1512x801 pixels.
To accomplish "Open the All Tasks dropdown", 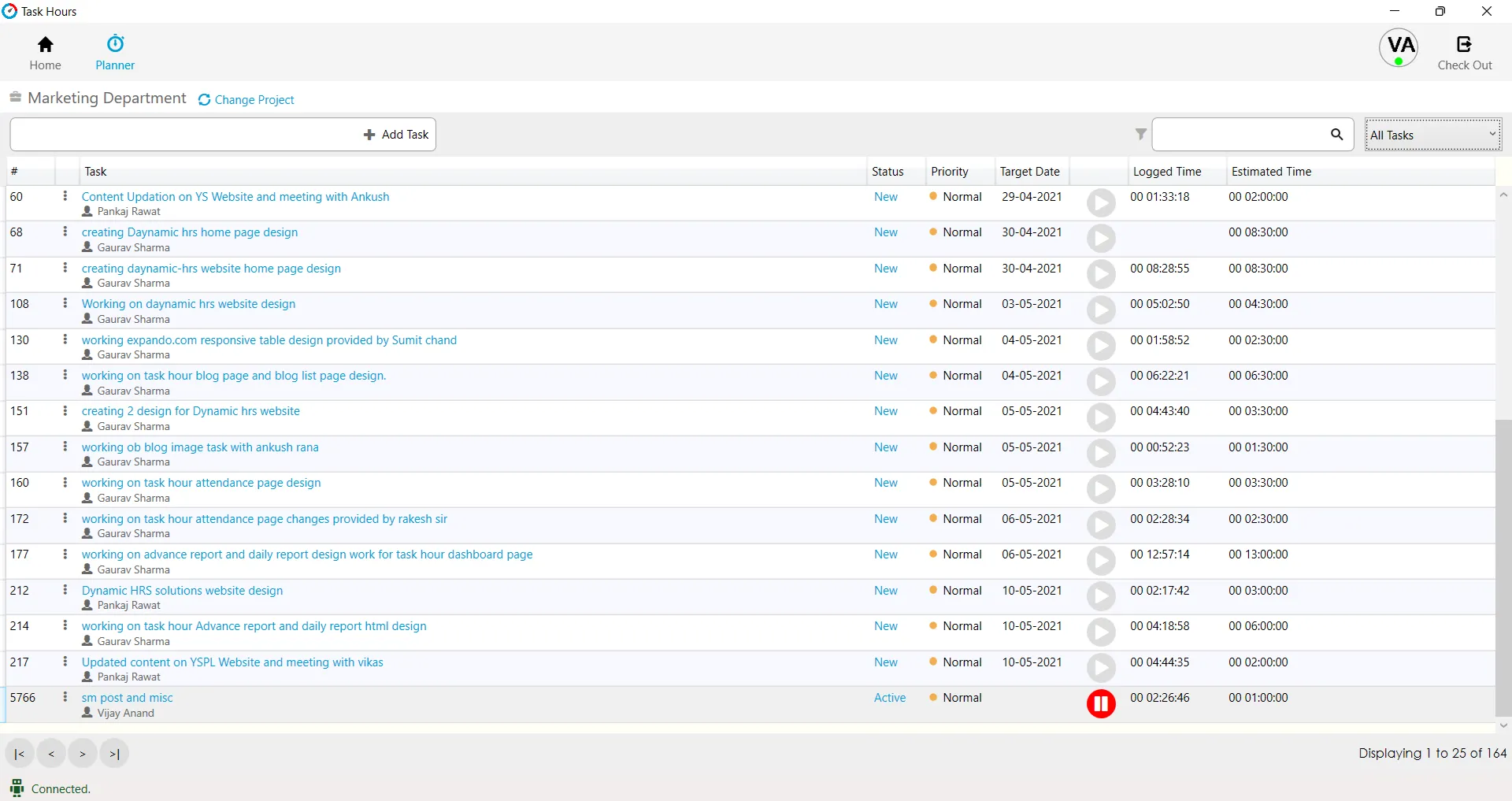I will [x=1432, y=134].
